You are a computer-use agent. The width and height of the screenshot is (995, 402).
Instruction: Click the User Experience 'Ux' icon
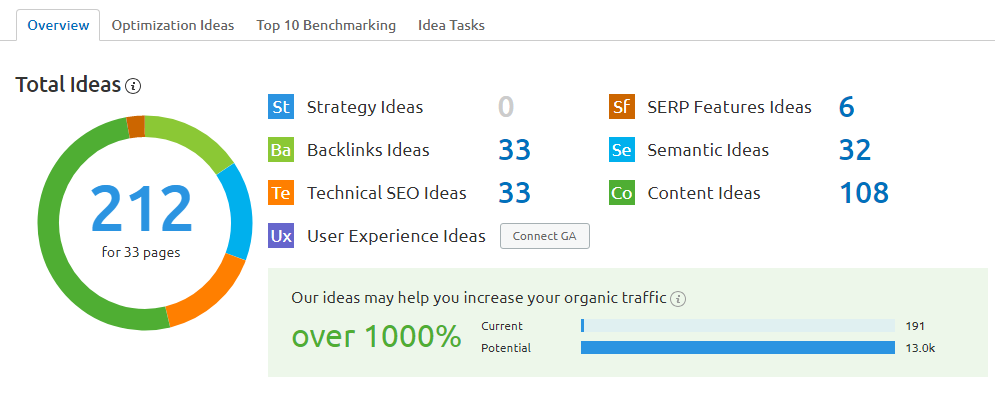(x=281, y=236)
